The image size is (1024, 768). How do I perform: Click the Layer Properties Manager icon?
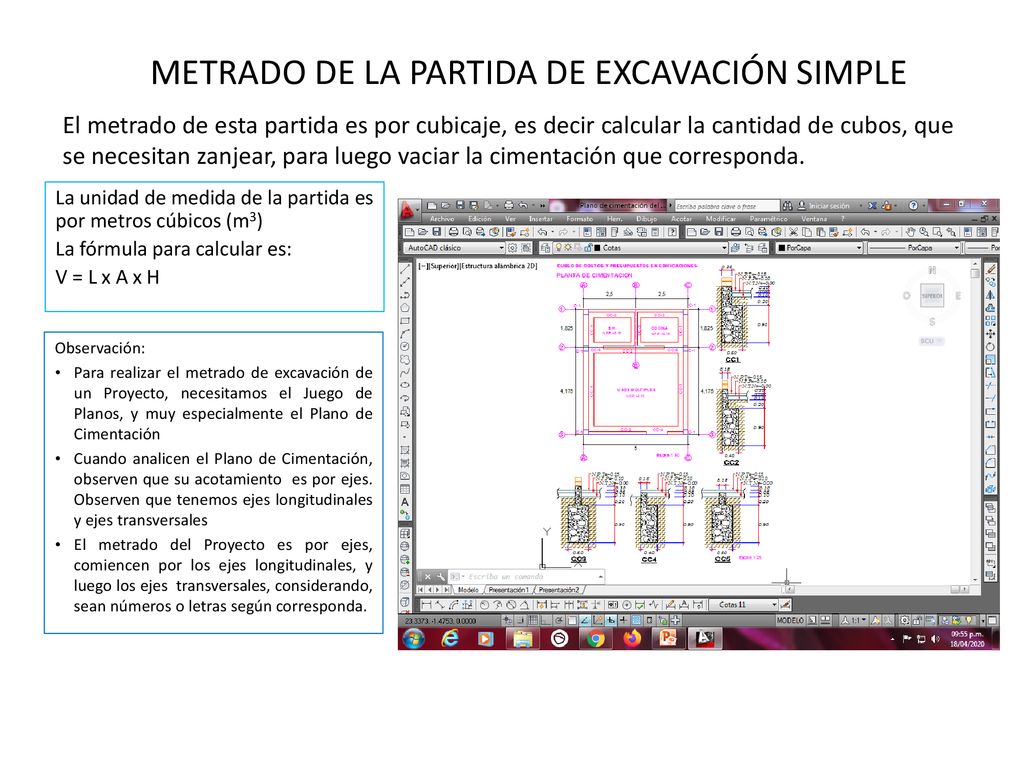pos(545,248)
